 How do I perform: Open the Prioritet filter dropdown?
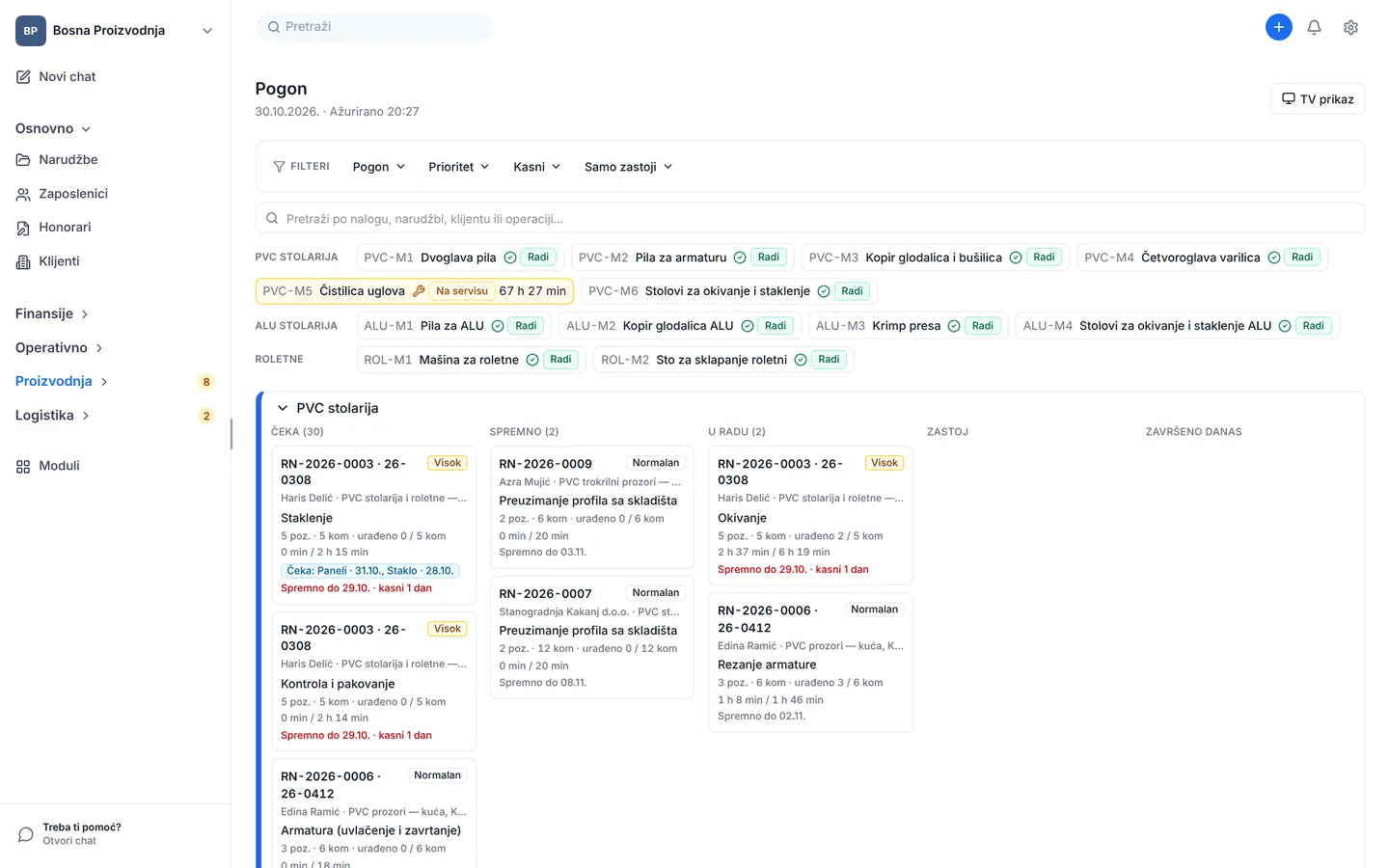pos(459,167)
